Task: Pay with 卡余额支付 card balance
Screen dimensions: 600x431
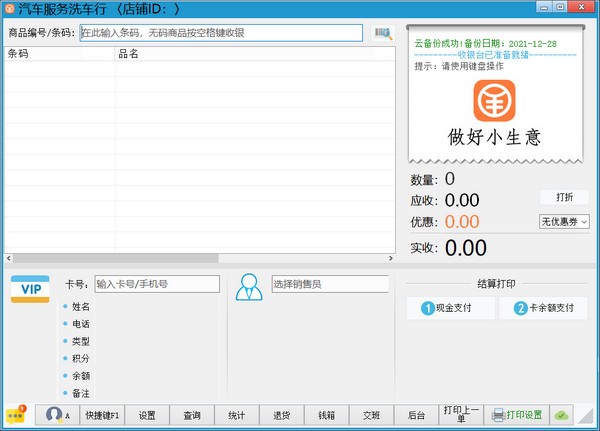Action: point(543,308)
